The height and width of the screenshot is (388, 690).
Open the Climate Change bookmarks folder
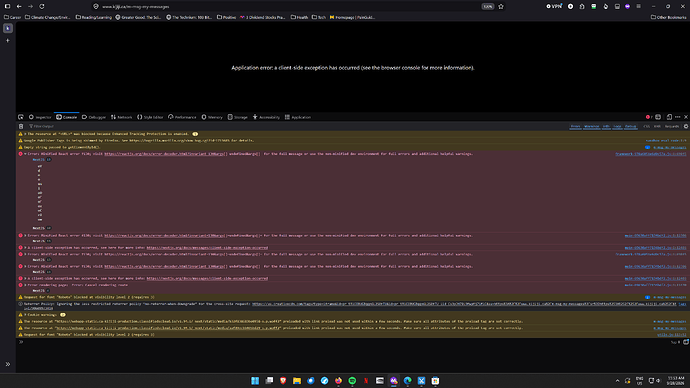pyautogui.click(x=48, y=17)
